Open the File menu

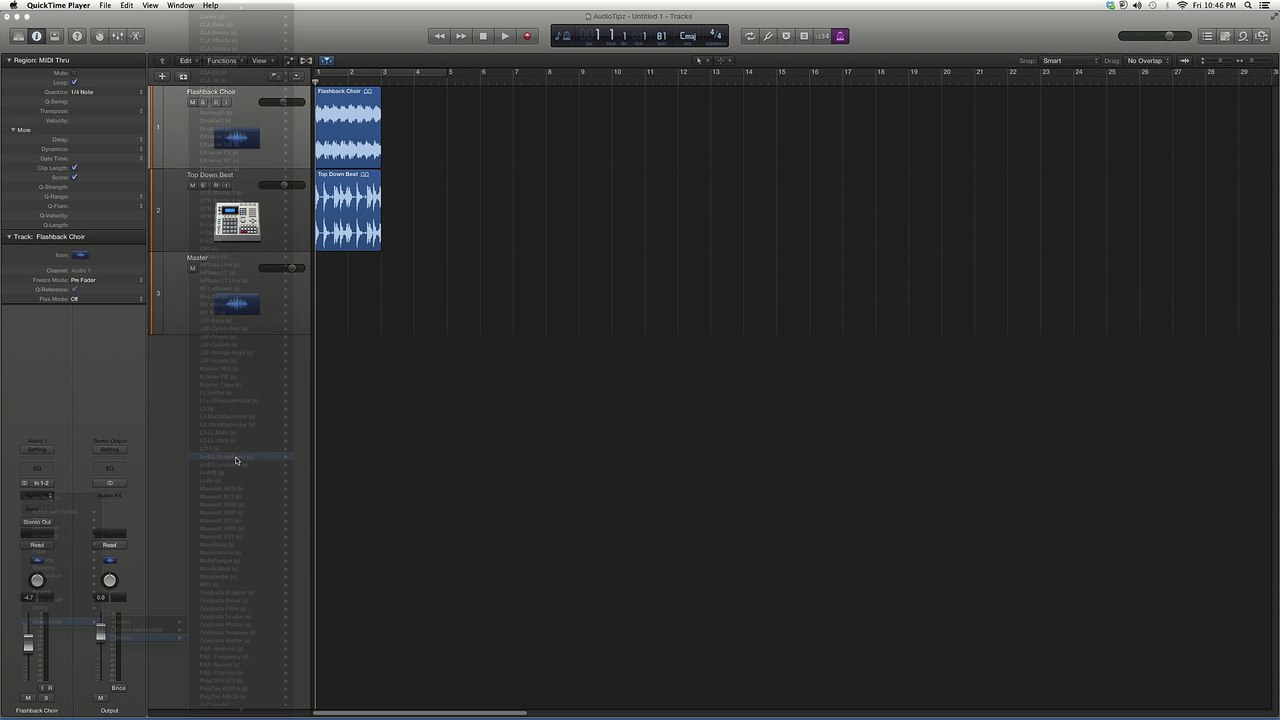105,5
